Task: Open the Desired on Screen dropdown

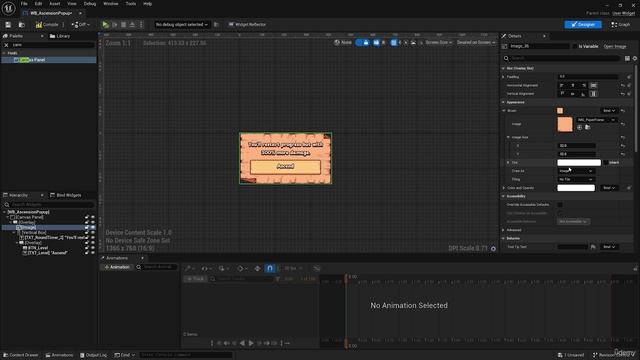Action: click(476, 42)
